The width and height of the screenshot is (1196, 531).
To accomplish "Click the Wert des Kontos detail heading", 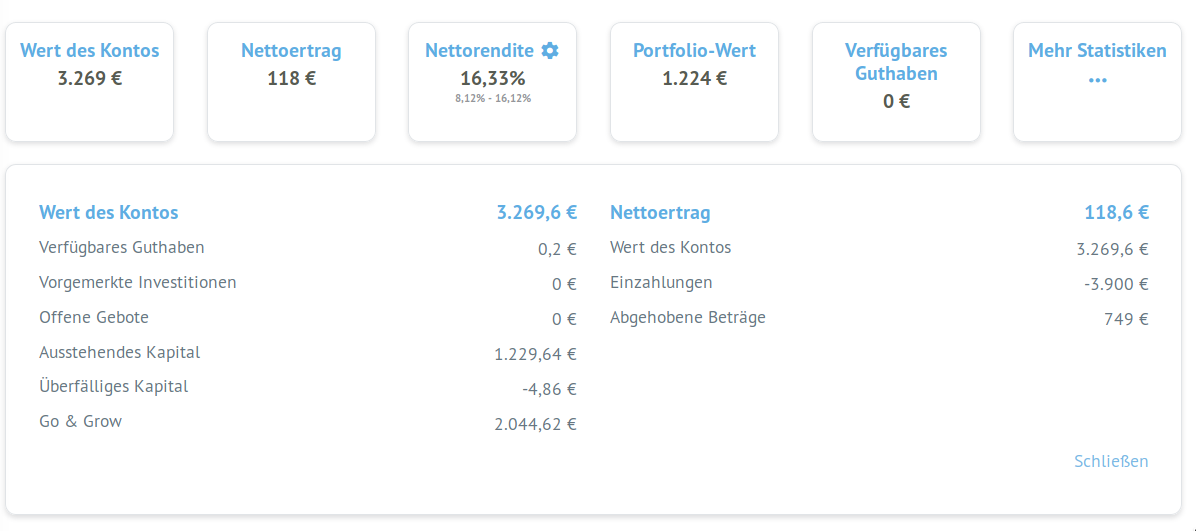I will point(108,212).
